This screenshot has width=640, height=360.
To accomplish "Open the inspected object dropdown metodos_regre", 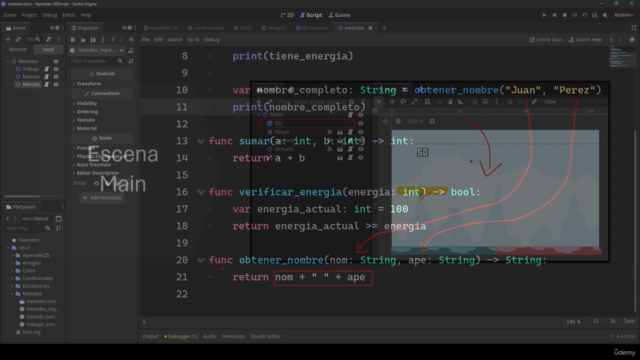I will tap(97, 50).
